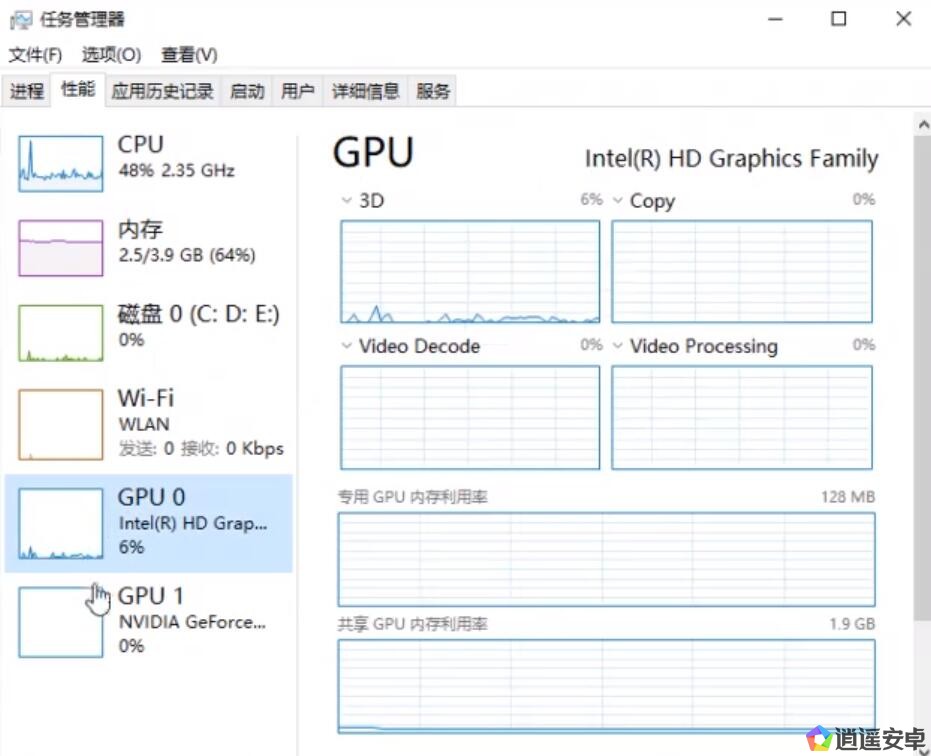Open the 选项(O) menu

click(x=111, y=55)
